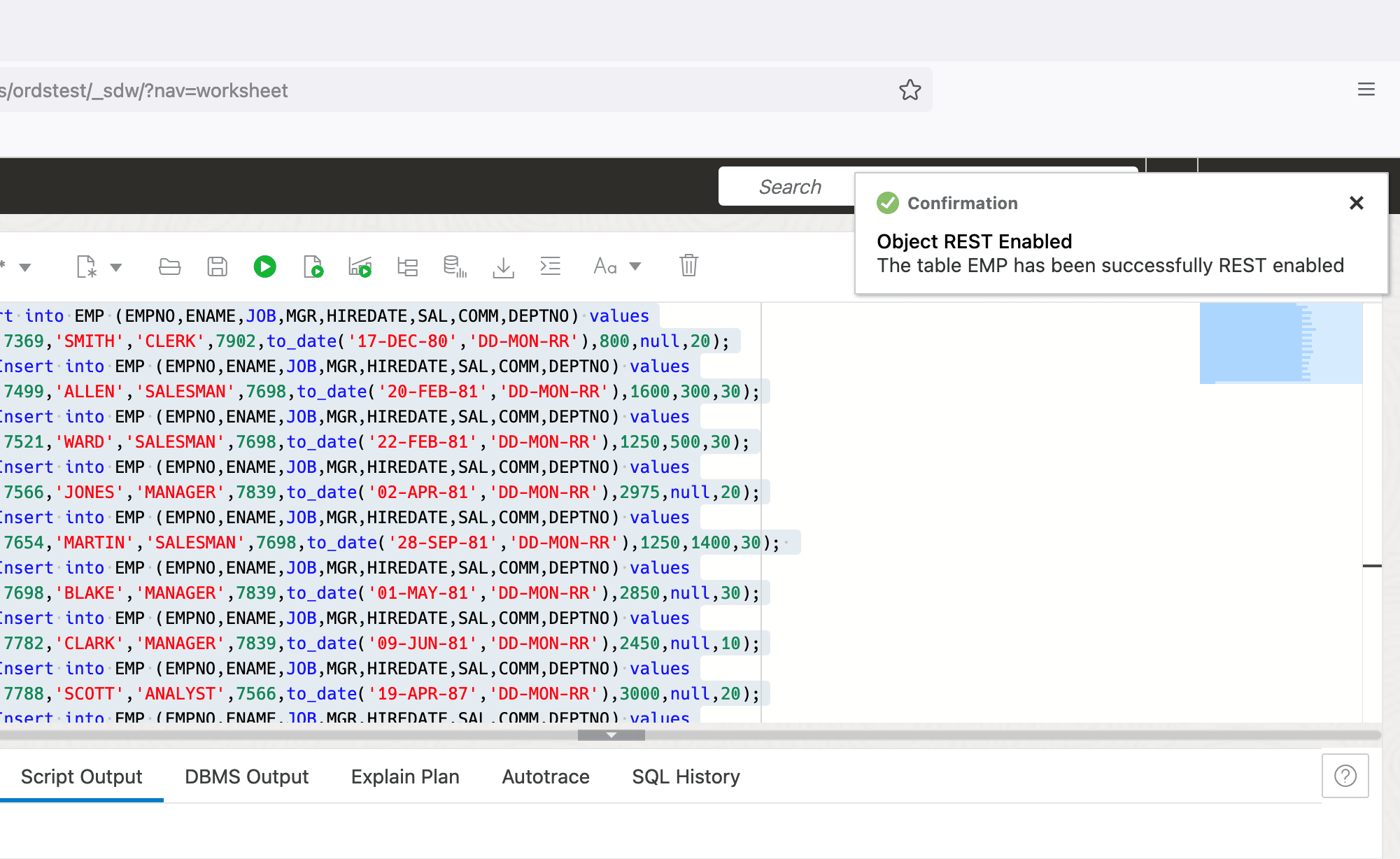Switch to the DBMS Output tab
The width and height of the screenshot is (1400, 859).
tap(246, 776)
